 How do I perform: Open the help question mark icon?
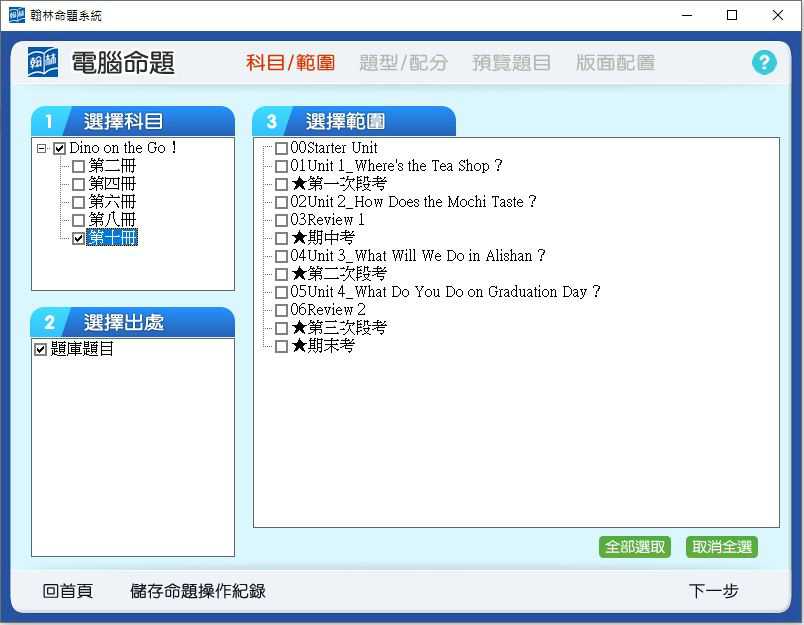764,63
